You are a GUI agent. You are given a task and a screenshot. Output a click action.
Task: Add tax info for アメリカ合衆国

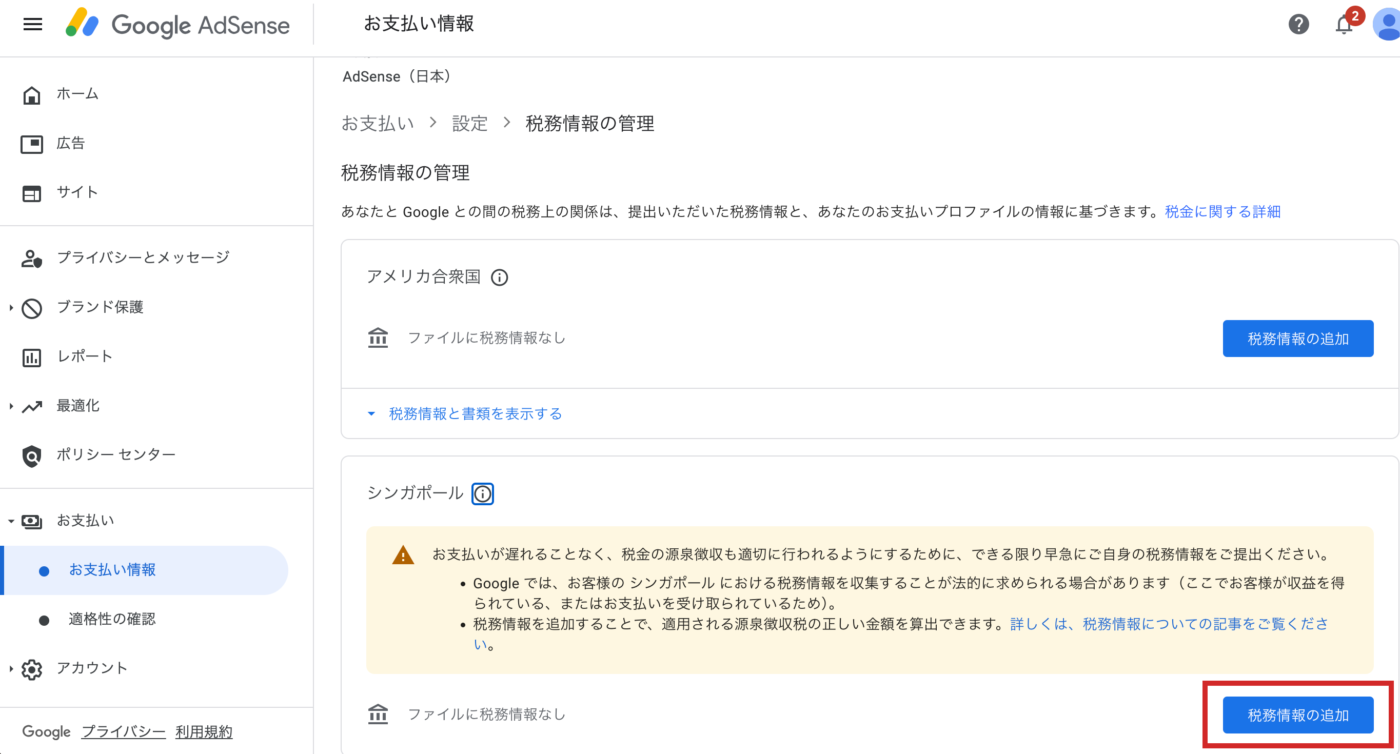point(1298,339)
